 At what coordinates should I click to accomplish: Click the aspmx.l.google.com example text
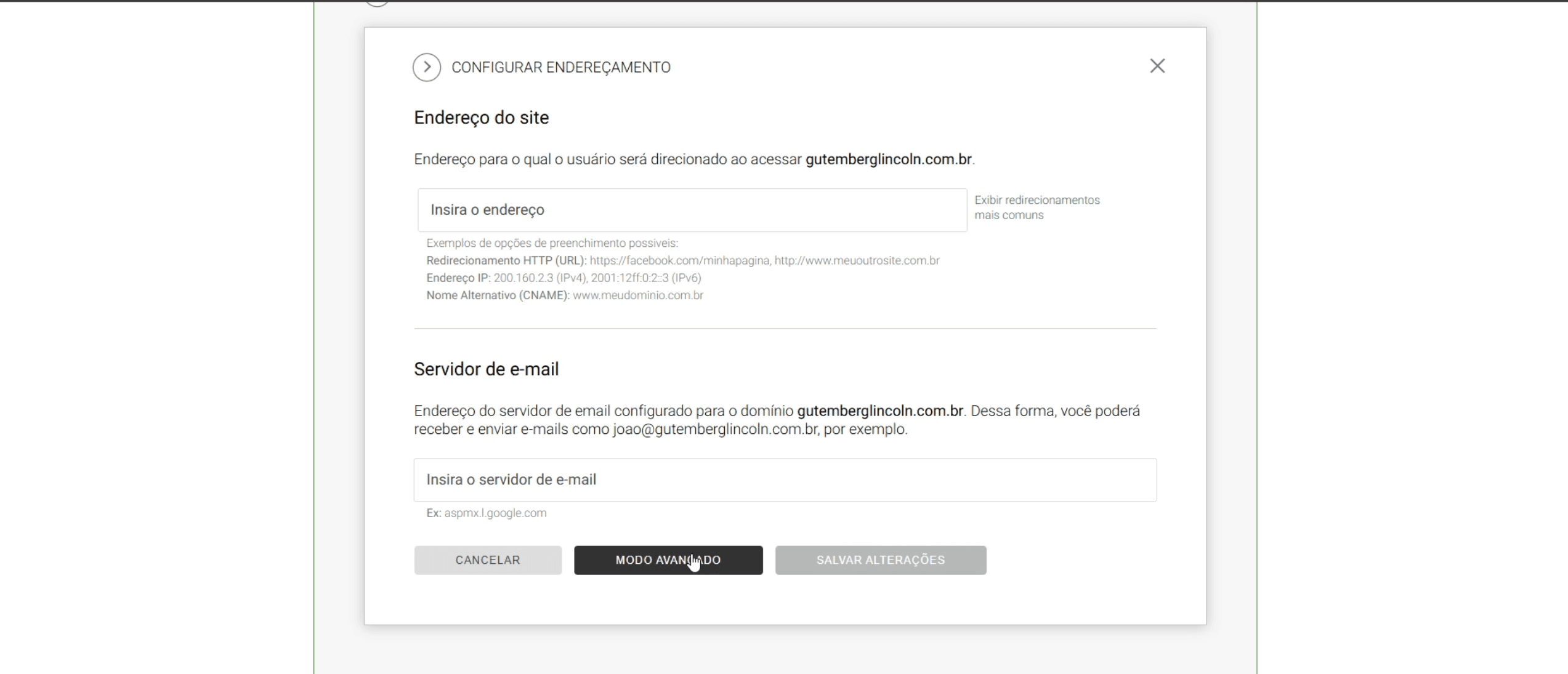tap(495, 513)
